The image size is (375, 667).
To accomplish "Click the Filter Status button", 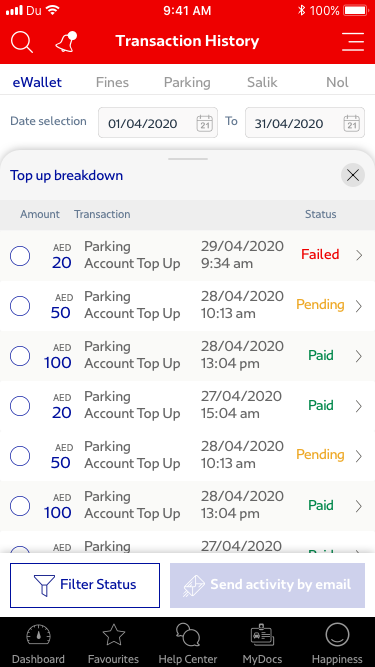I will pyautogui.click(x=85, y=585).
